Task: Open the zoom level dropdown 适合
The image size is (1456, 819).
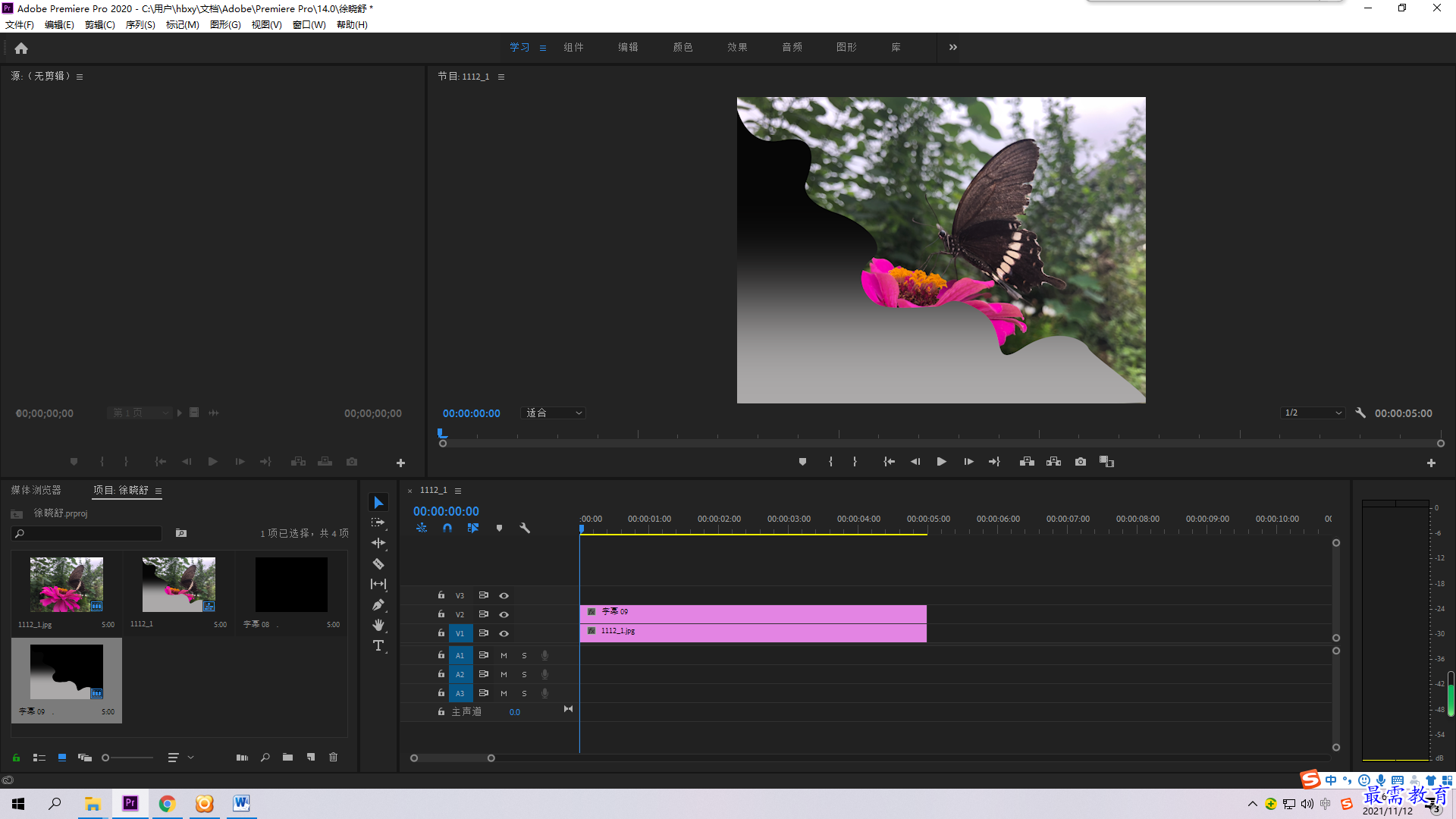Action: [554, 413]
